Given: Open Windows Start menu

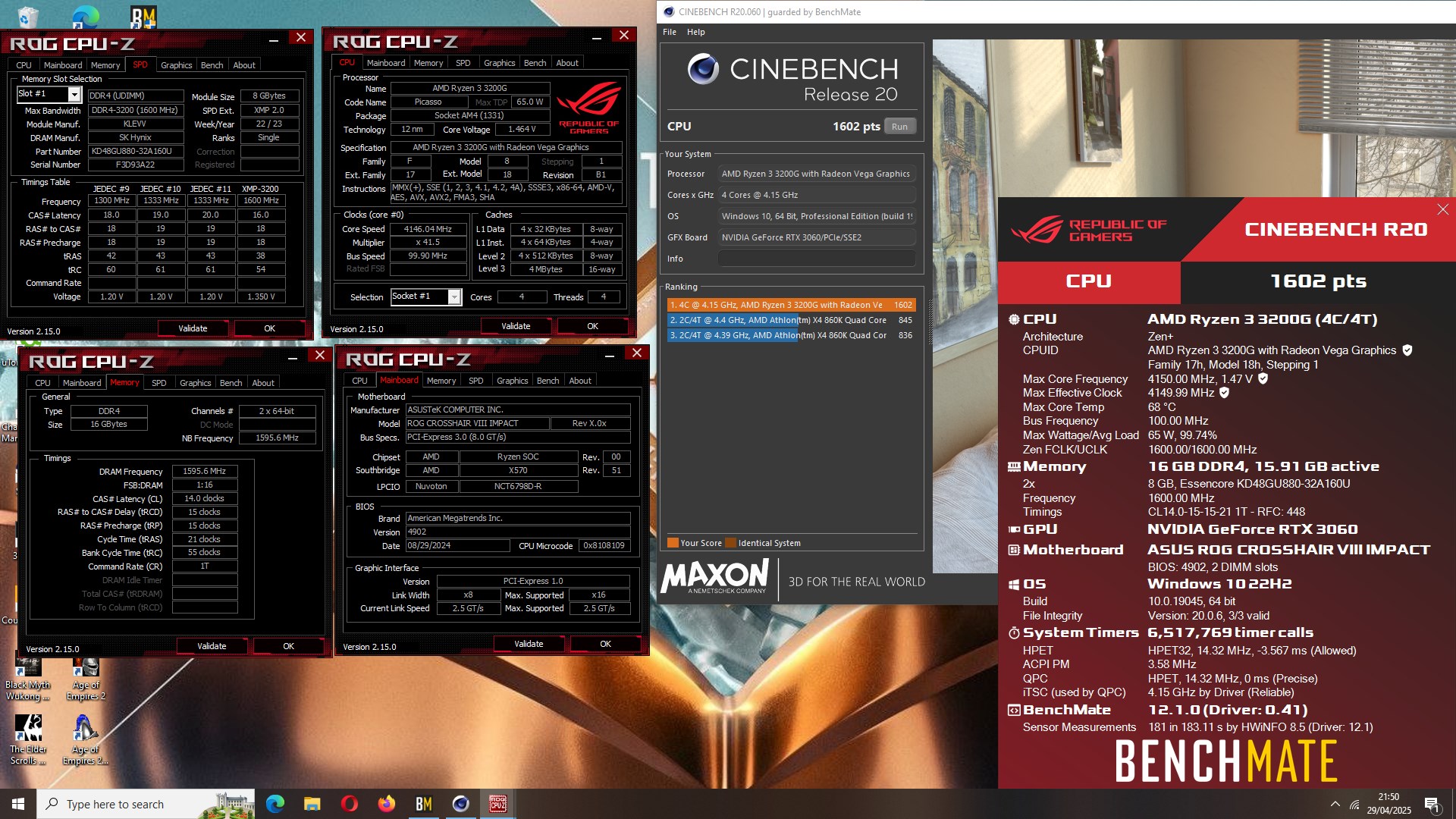Looking at the screenshot, I should pyautogui.click(x=18, y=804).
